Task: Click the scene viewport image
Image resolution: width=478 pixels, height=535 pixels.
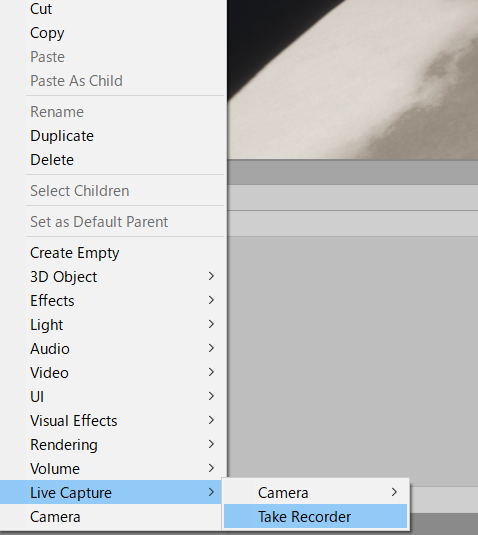Action: point(352,79)
